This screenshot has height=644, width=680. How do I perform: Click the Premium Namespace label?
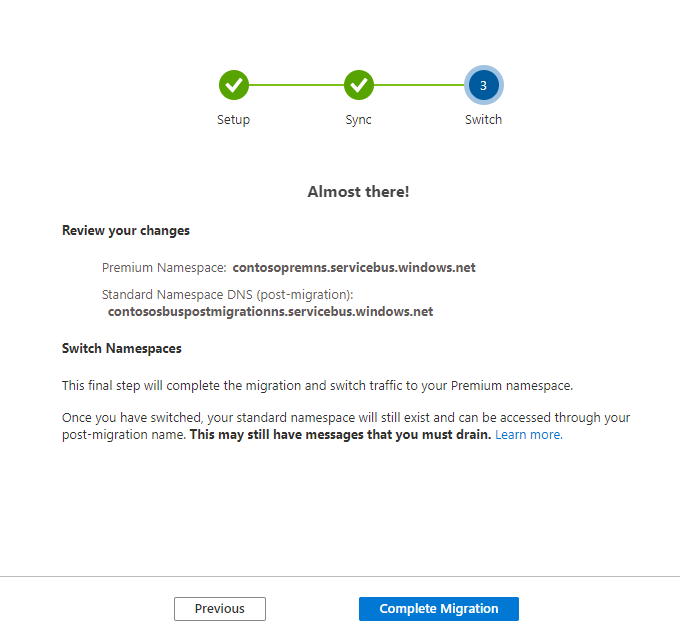tap(164, 268)
